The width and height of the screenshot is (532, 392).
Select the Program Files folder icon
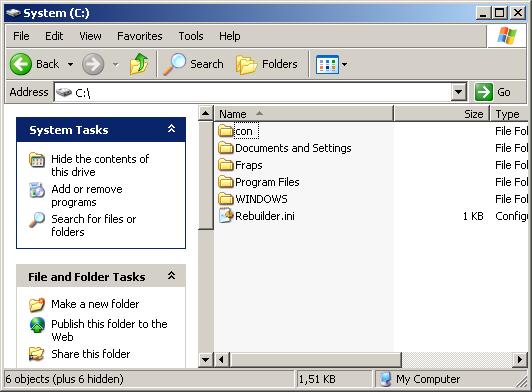pos(225,182)
